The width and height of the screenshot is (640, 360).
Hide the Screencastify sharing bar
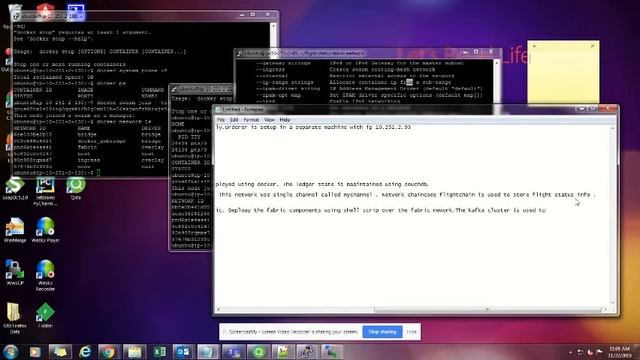pos(411,332)
